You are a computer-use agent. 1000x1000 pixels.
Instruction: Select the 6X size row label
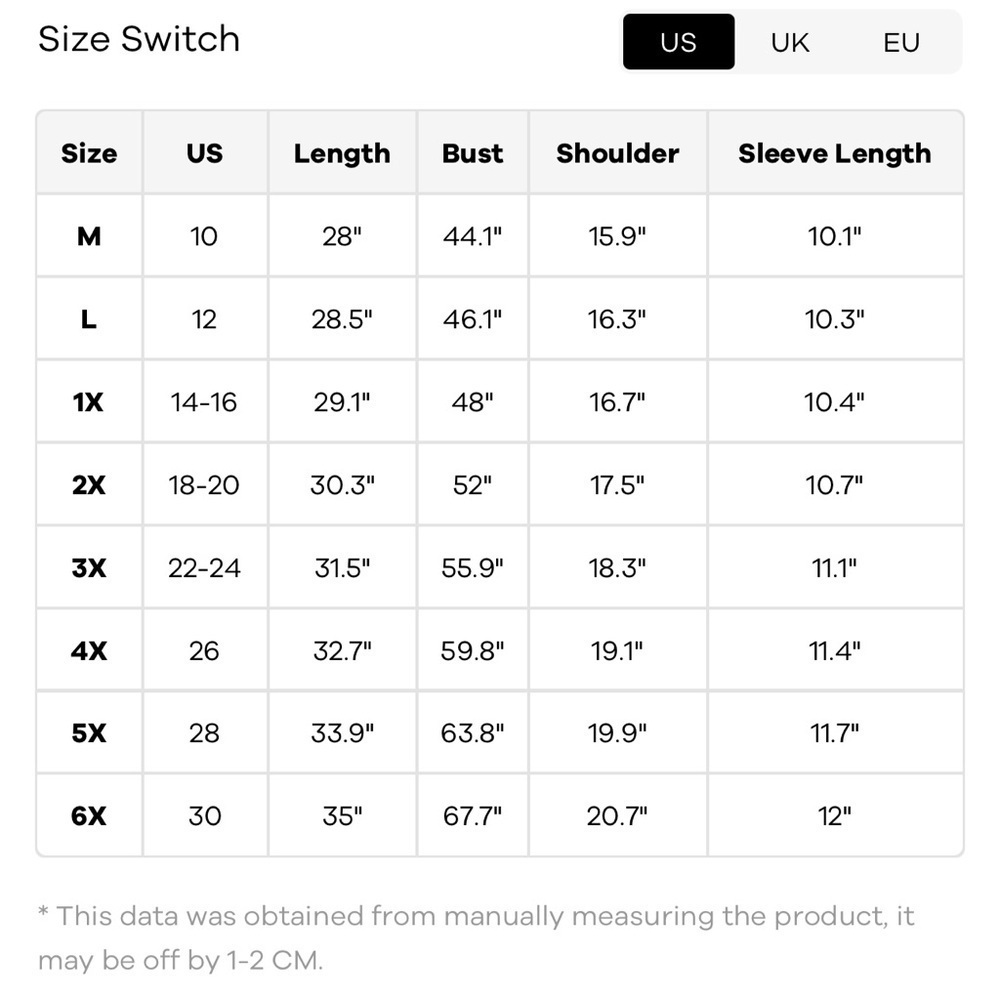(89, 816)
